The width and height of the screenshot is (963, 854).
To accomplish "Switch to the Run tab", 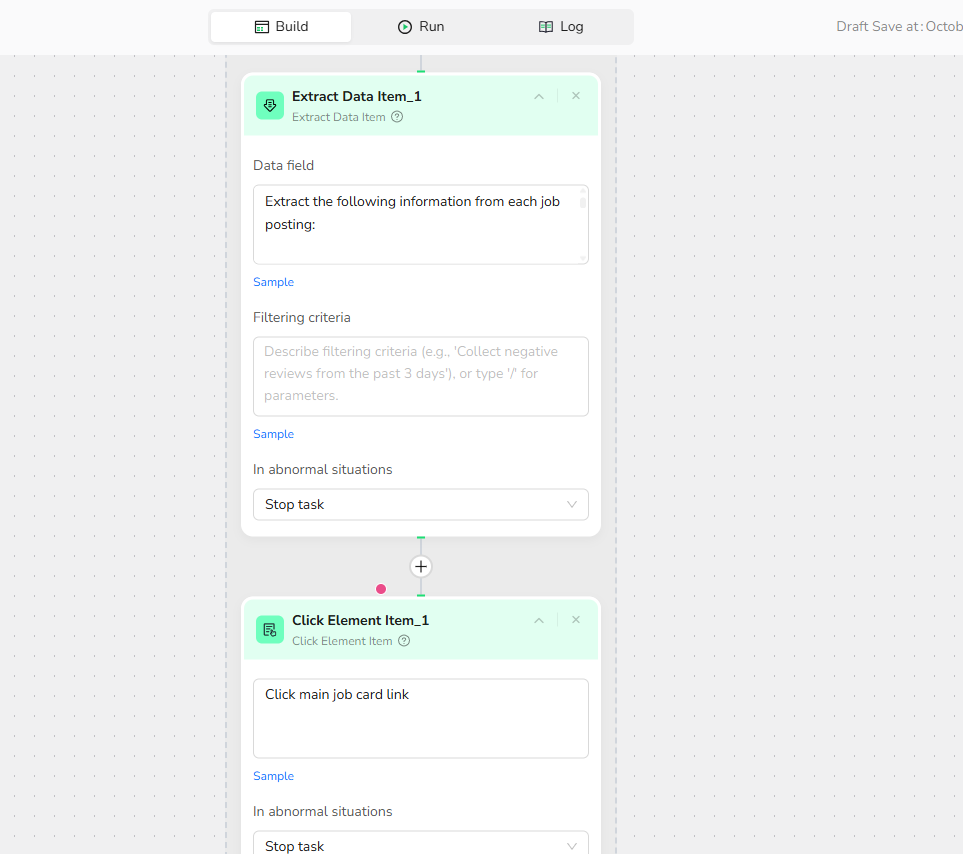I will pyautogui.click(x=421, y=27).
